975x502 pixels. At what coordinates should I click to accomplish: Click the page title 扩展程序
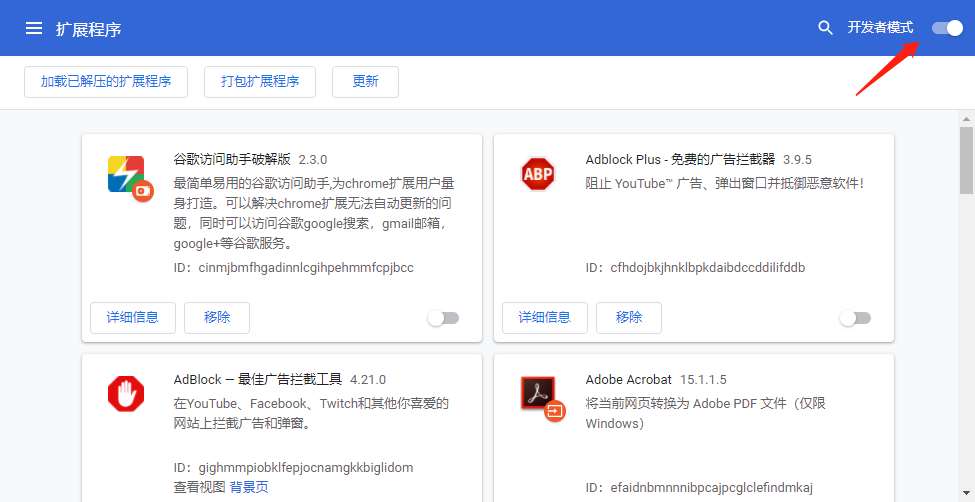(x=88, y=29)
